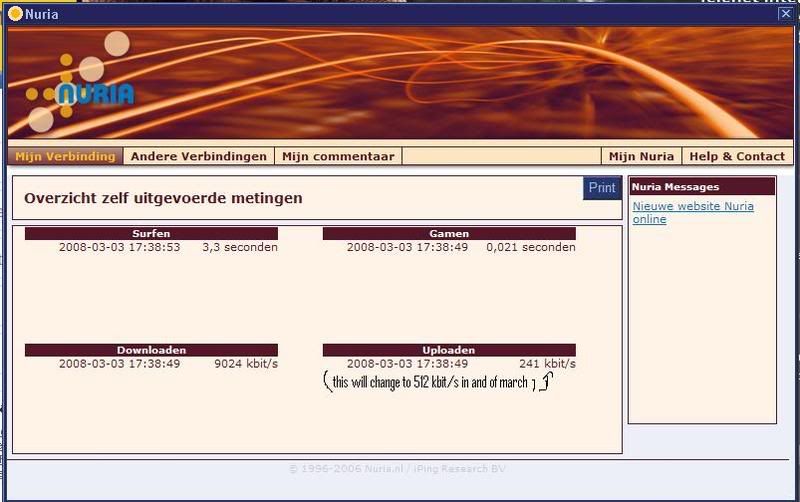Open the Andere Verbindingen tab
This screenshot has height=502, width=800.
click(199, 156)
